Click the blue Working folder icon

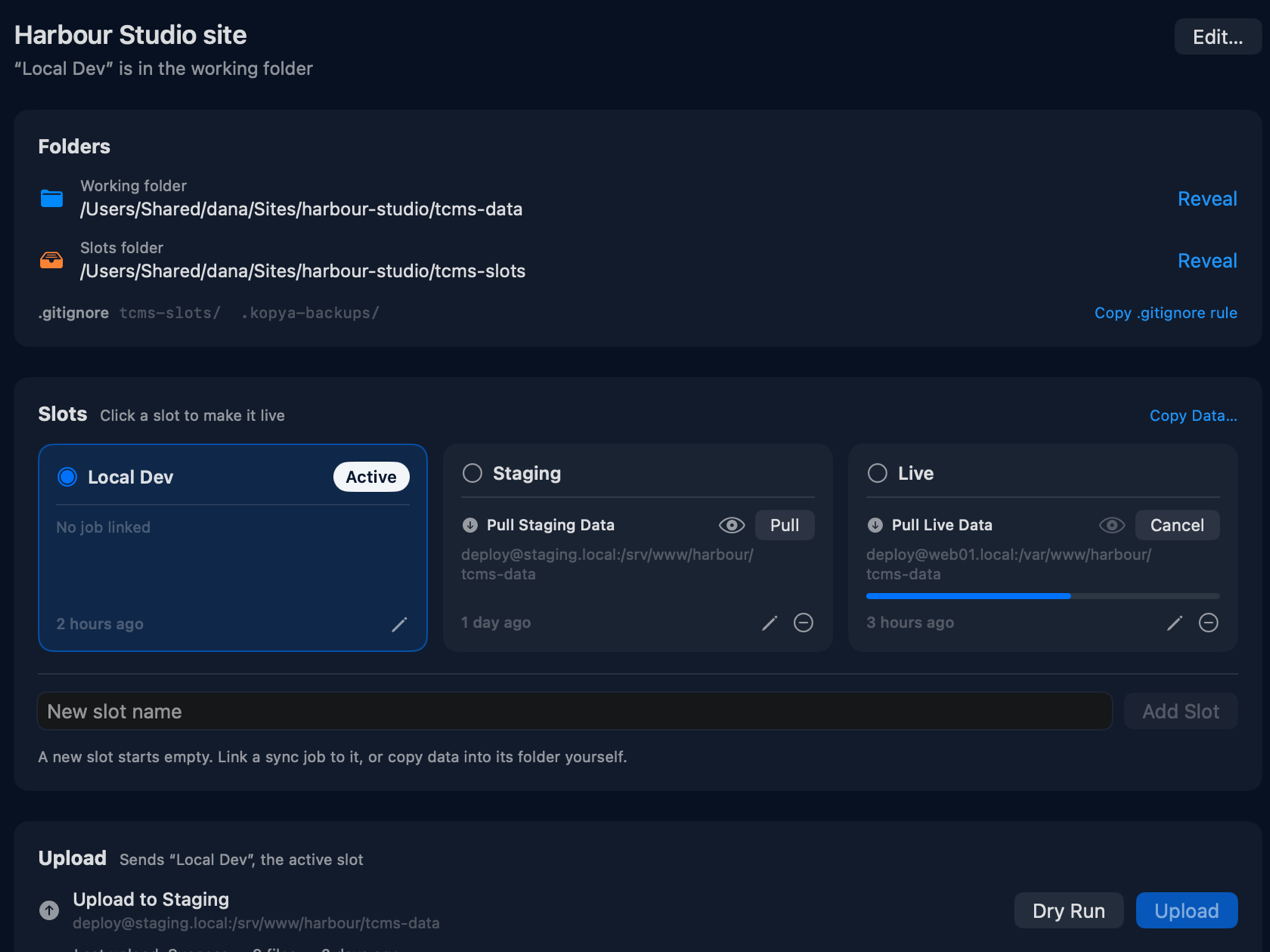51,198
